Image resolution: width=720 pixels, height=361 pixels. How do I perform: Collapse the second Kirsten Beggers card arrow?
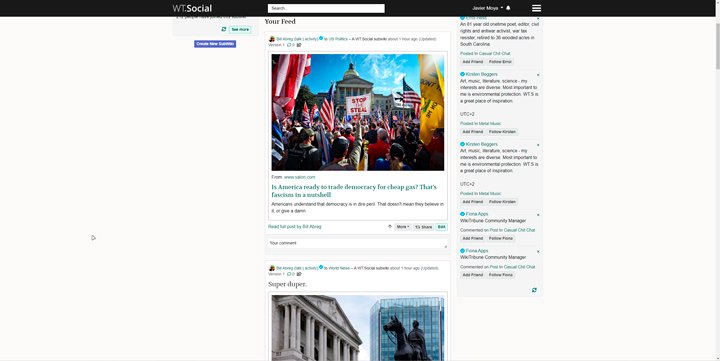pos(538,145)
